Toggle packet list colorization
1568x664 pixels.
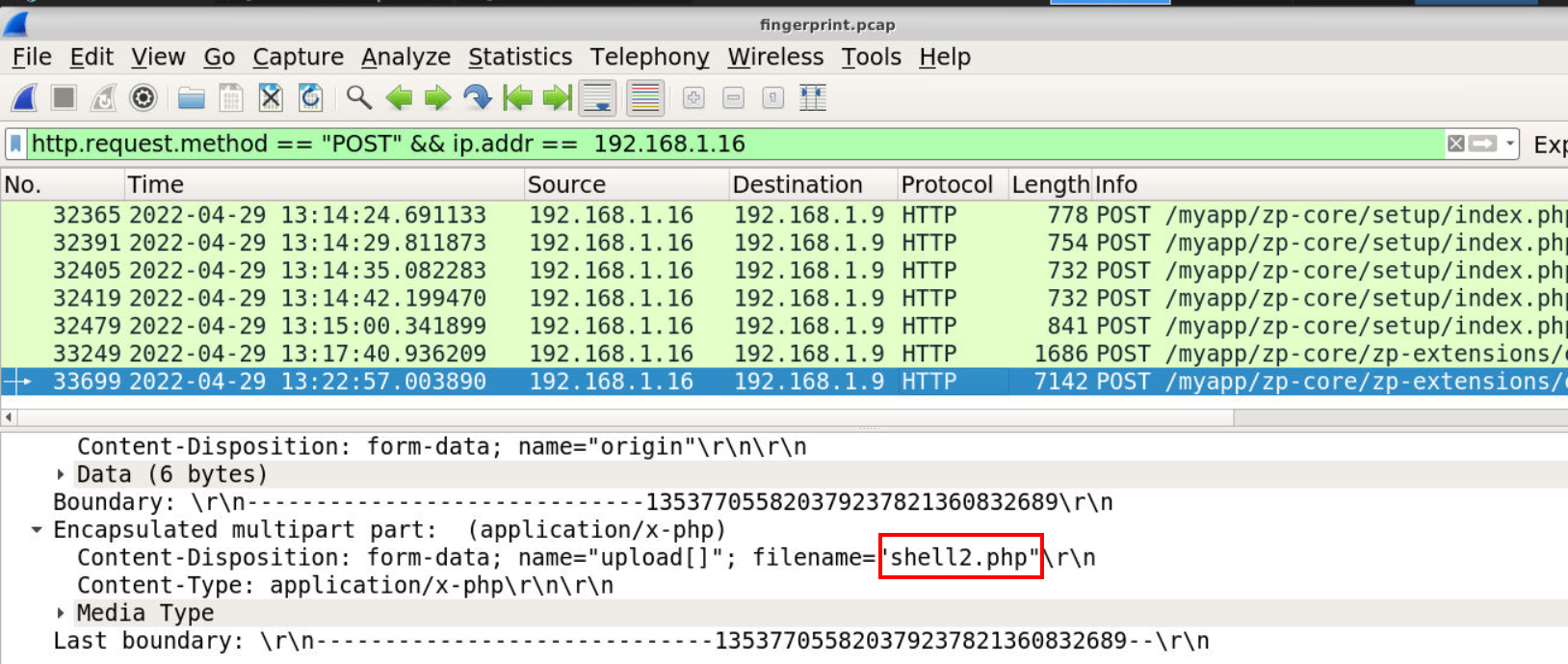(645, 97)
